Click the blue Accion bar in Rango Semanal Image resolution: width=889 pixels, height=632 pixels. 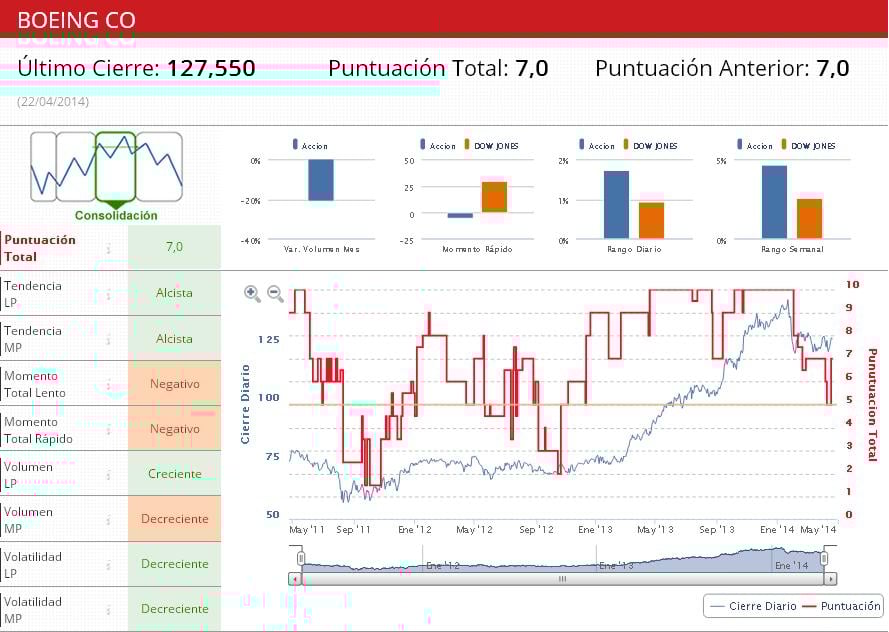774,202
